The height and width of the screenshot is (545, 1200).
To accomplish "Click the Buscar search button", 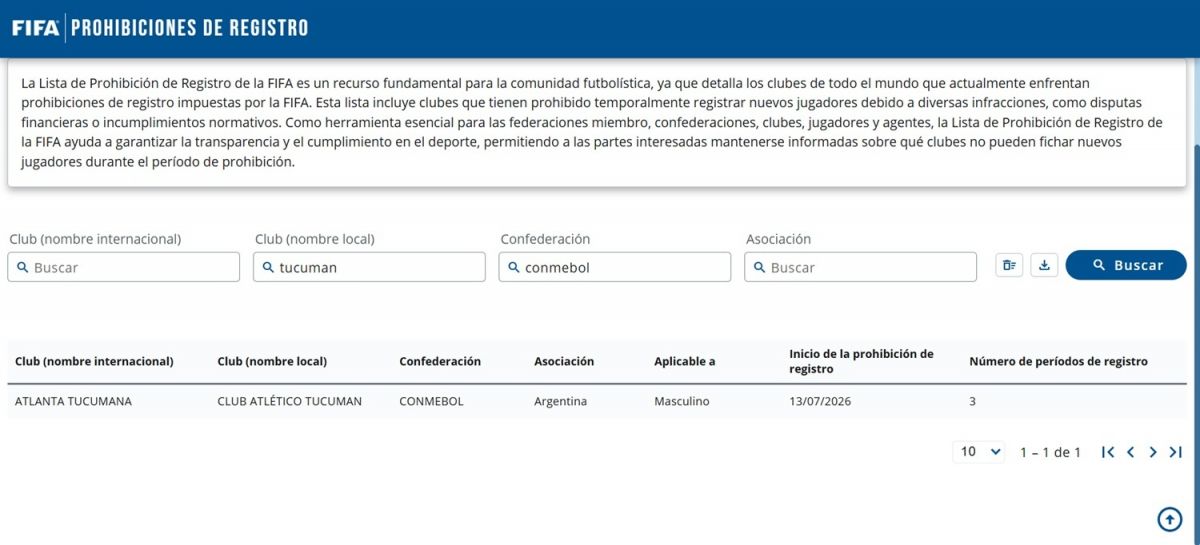I will (x=1126, y=265).
